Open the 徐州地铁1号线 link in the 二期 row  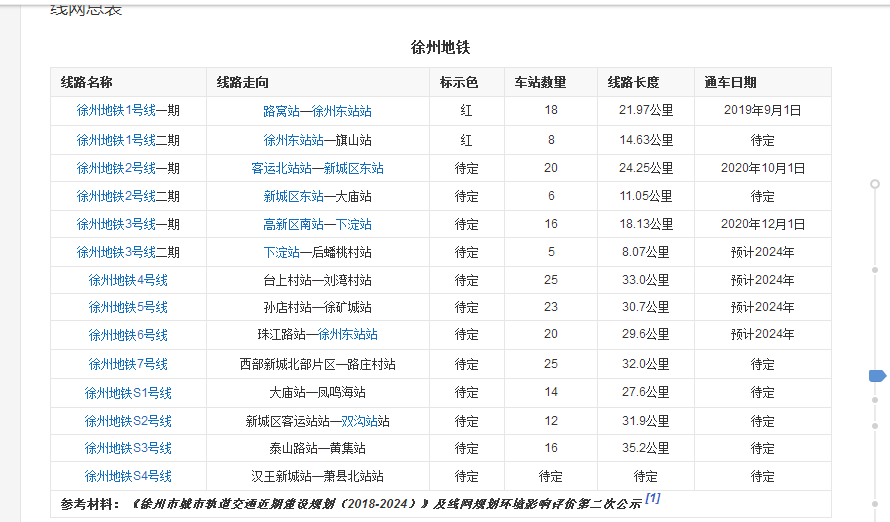[116, 140]
